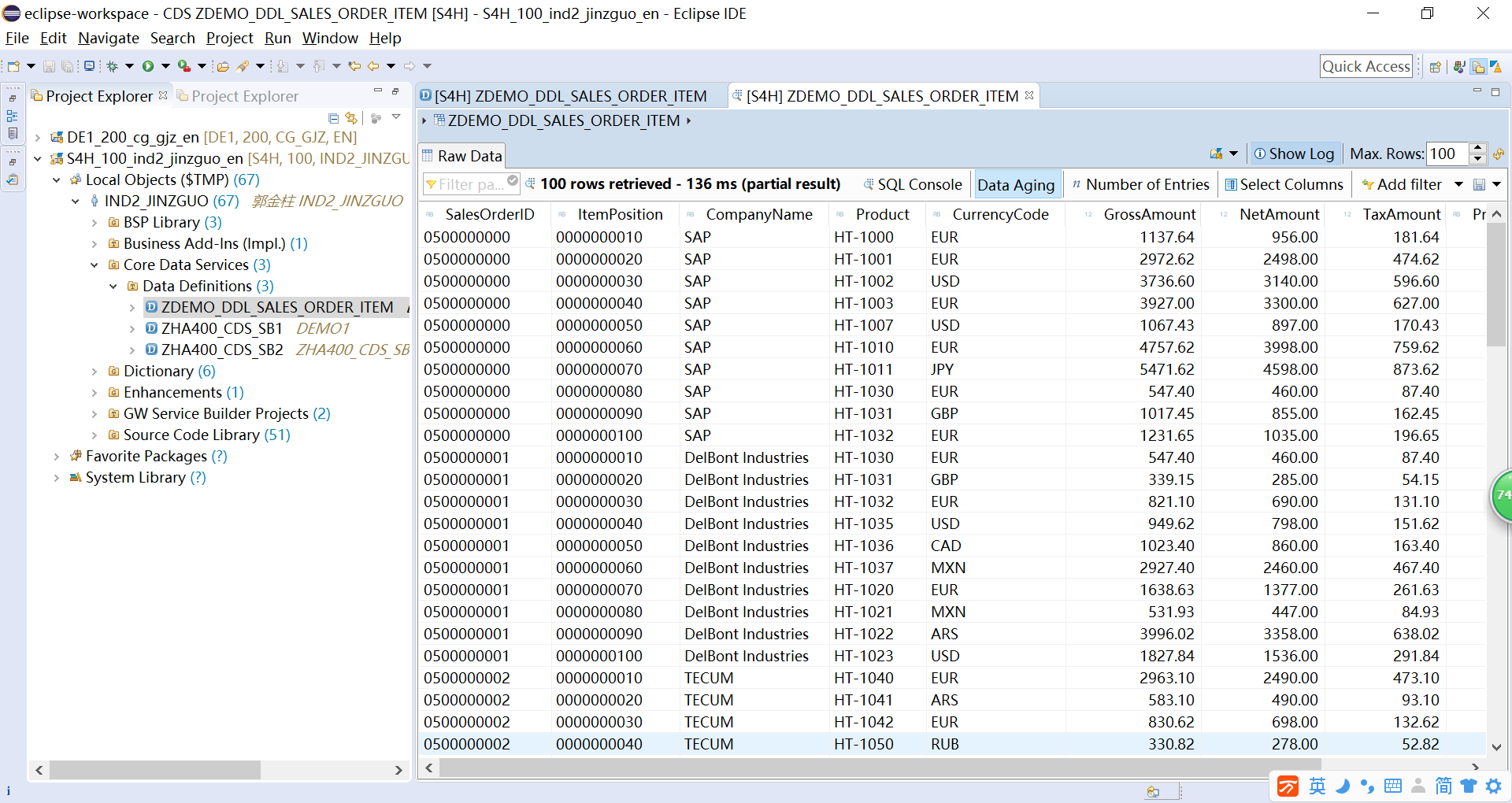1512x803 pixels.
Task: Start debugging with the green bug icon
Action: [x=113, y=66]
